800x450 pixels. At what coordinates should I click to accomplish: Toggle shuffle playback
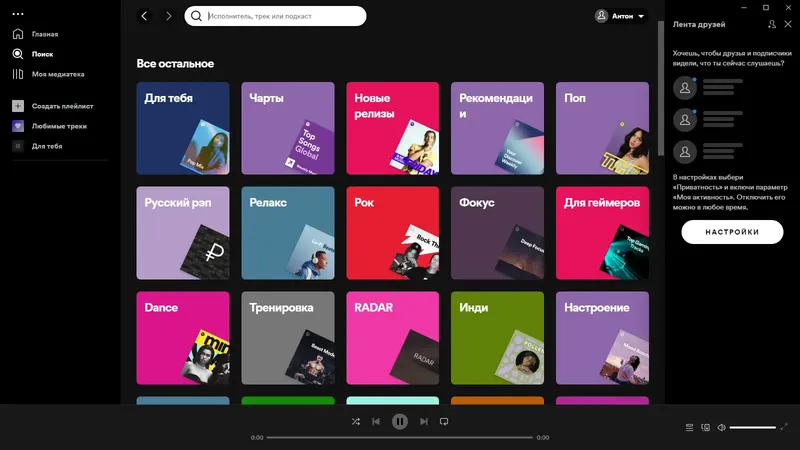point(356,421)
